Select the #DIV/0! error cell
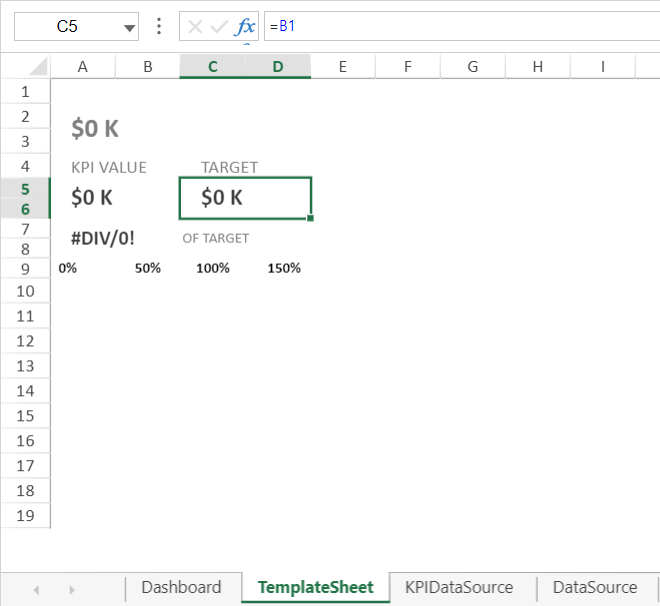 [103, 238]
